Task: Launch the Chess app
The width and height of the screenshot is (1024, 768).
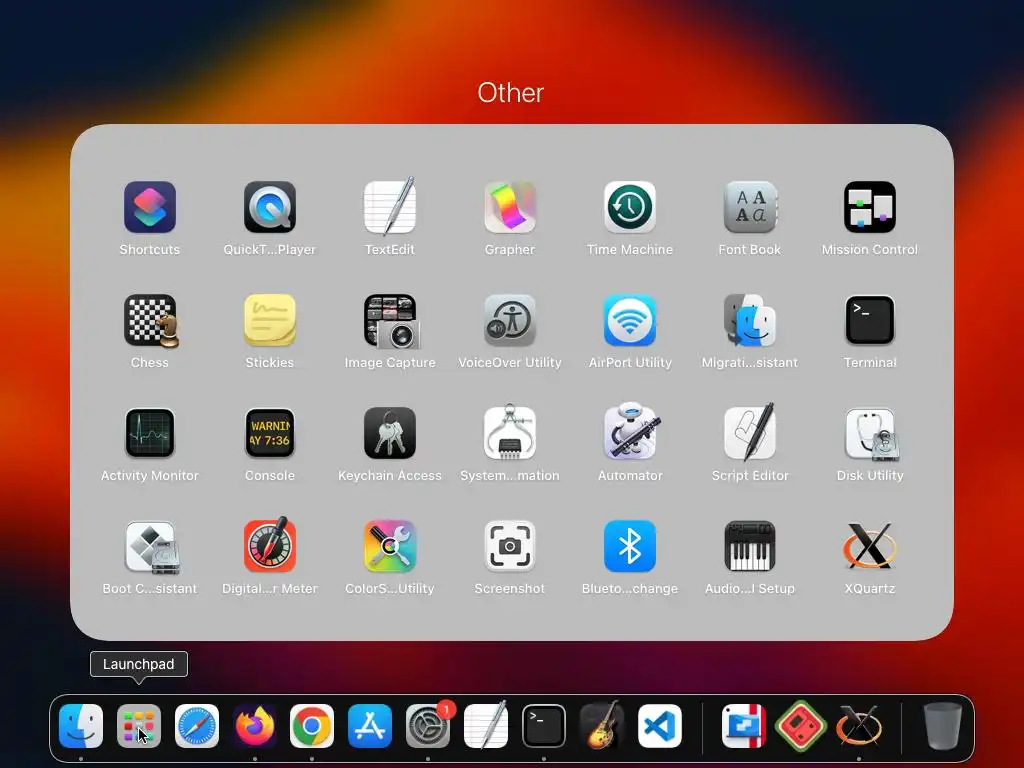Action: coord(150,321)
